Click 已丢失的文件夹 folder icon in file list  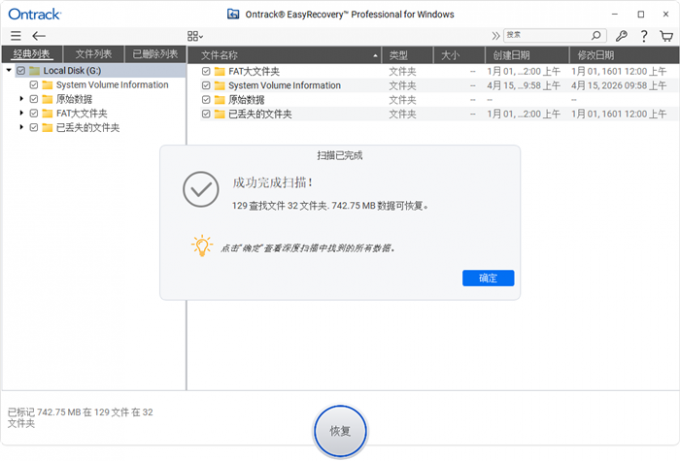tap(220, 114)
